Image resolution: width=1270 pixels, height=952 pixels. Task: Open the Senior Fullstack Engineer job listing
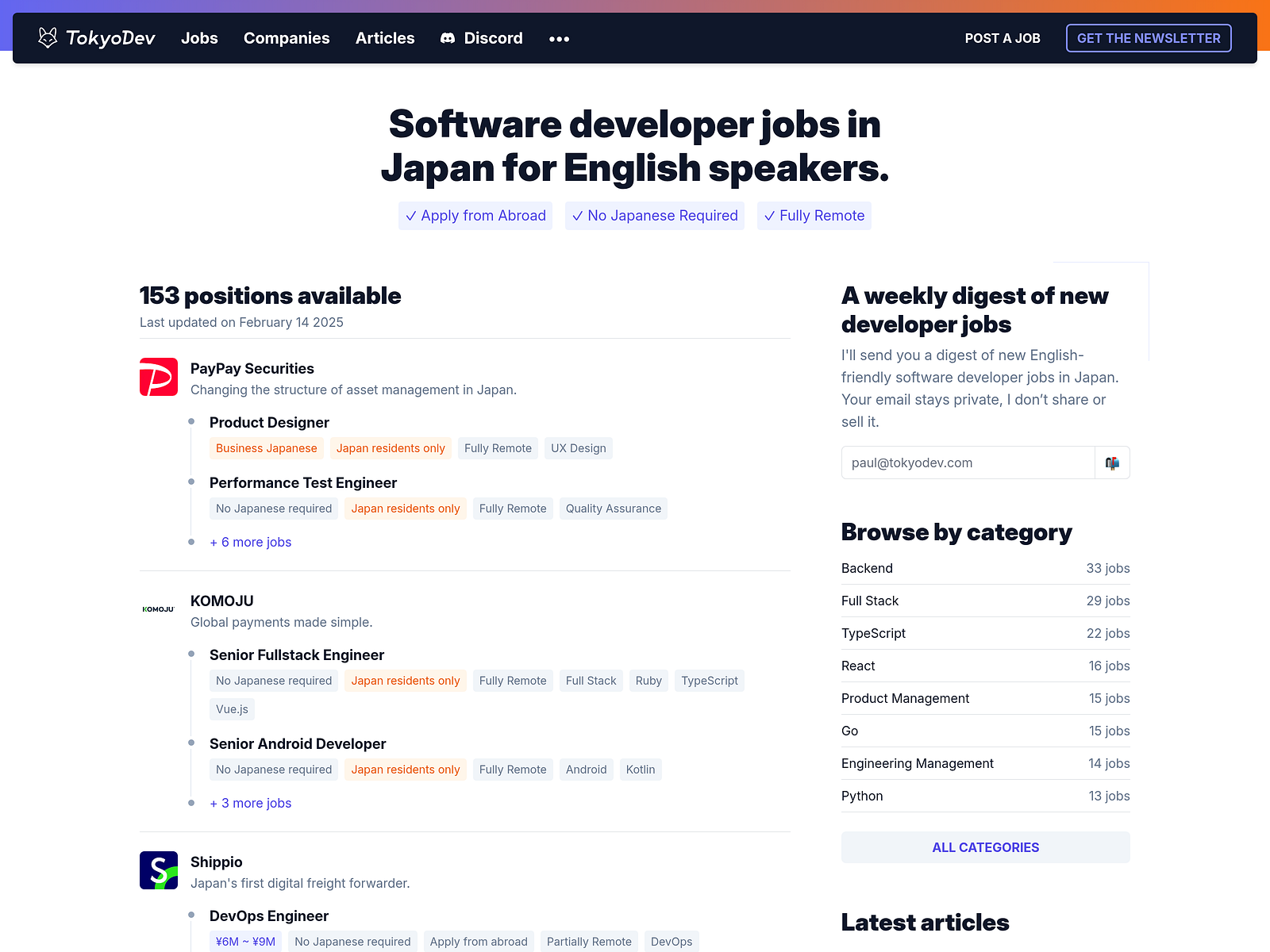point(296,654)
